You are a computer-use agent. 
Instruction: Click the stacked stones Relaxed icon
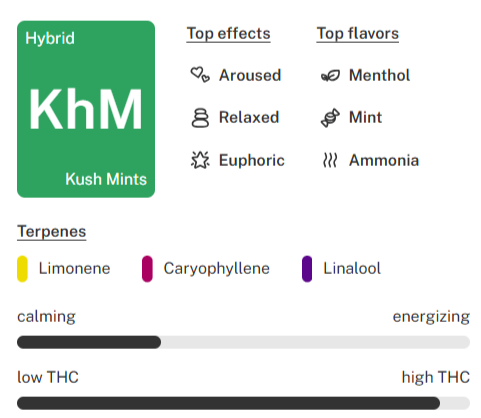tap(200, 118)
